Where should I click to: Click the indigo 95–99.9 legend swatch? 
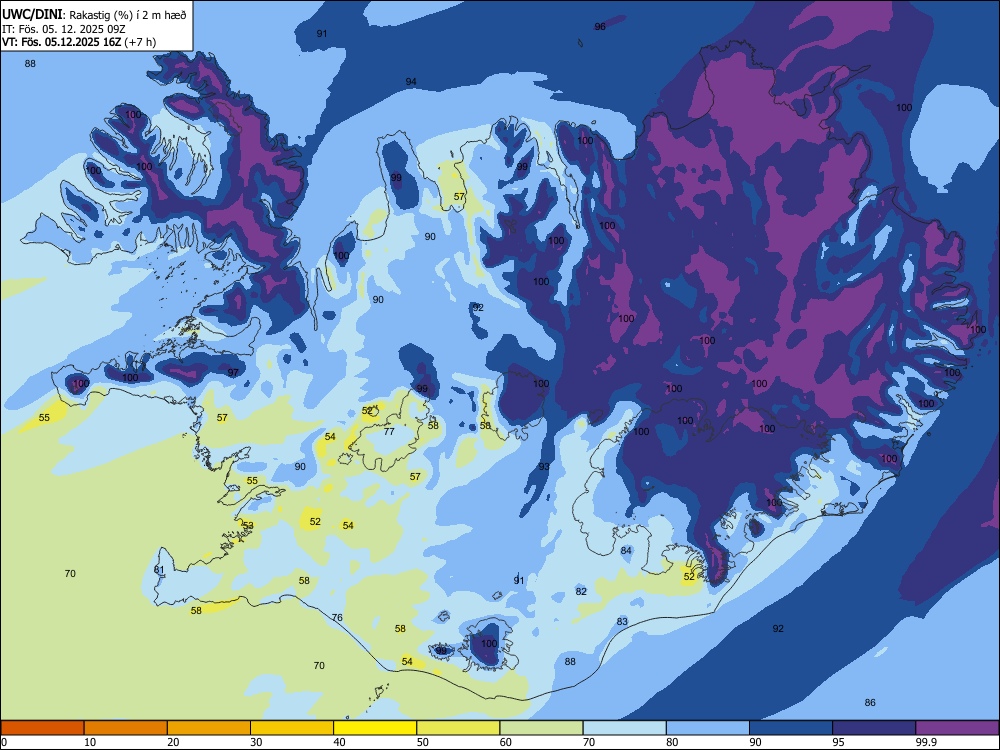click(874, 728)
